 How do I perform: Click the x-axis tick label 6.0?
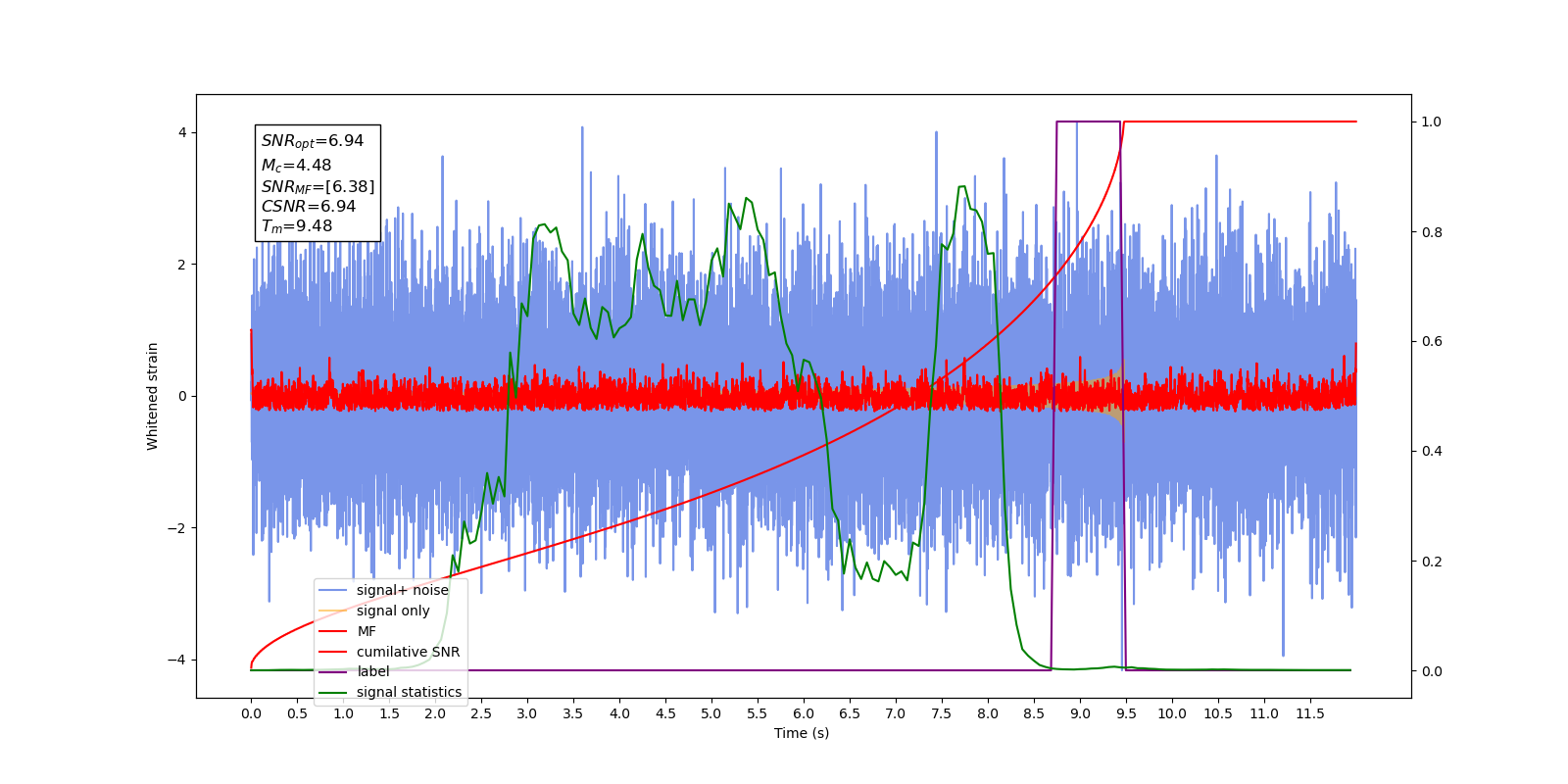804,713
